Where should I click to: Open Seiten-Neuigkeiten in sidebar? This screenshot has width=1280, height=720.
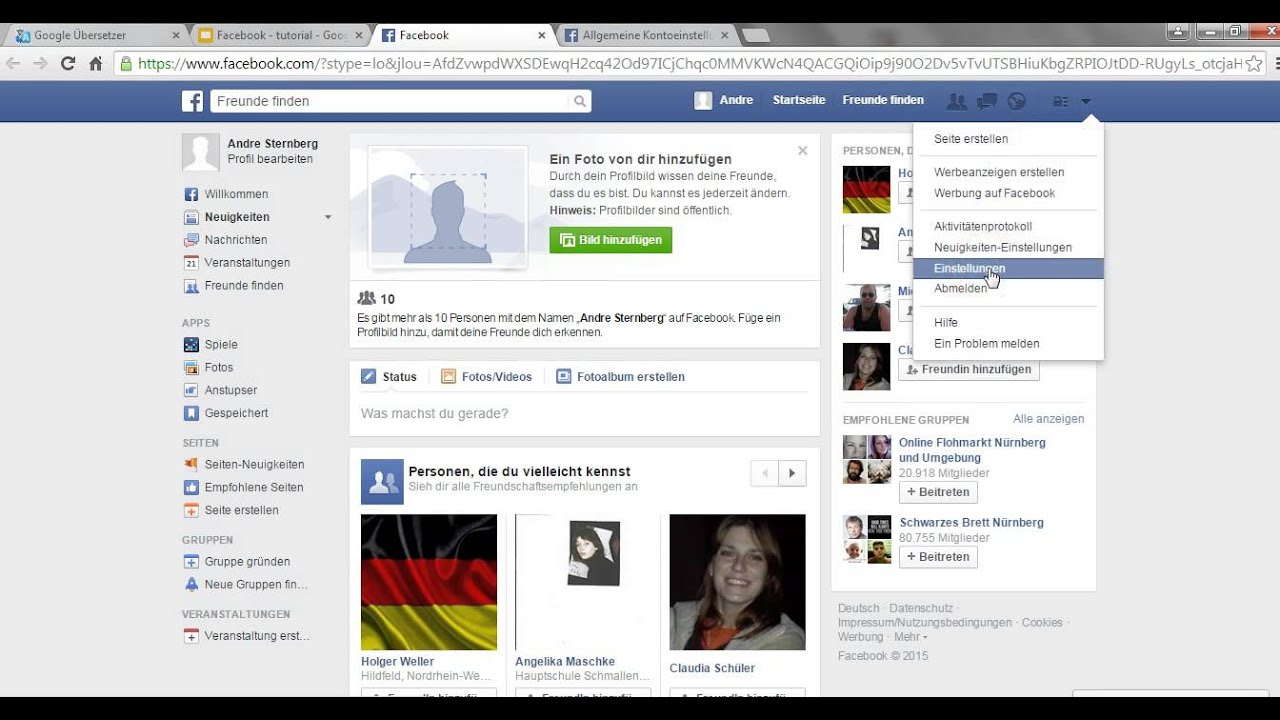[254, 465]
